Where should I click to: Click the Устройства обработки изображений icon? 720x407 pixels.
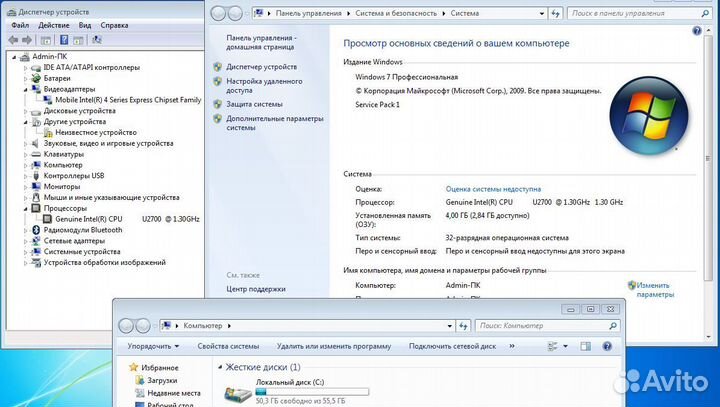pyautogui.click(x=36, y=263)
